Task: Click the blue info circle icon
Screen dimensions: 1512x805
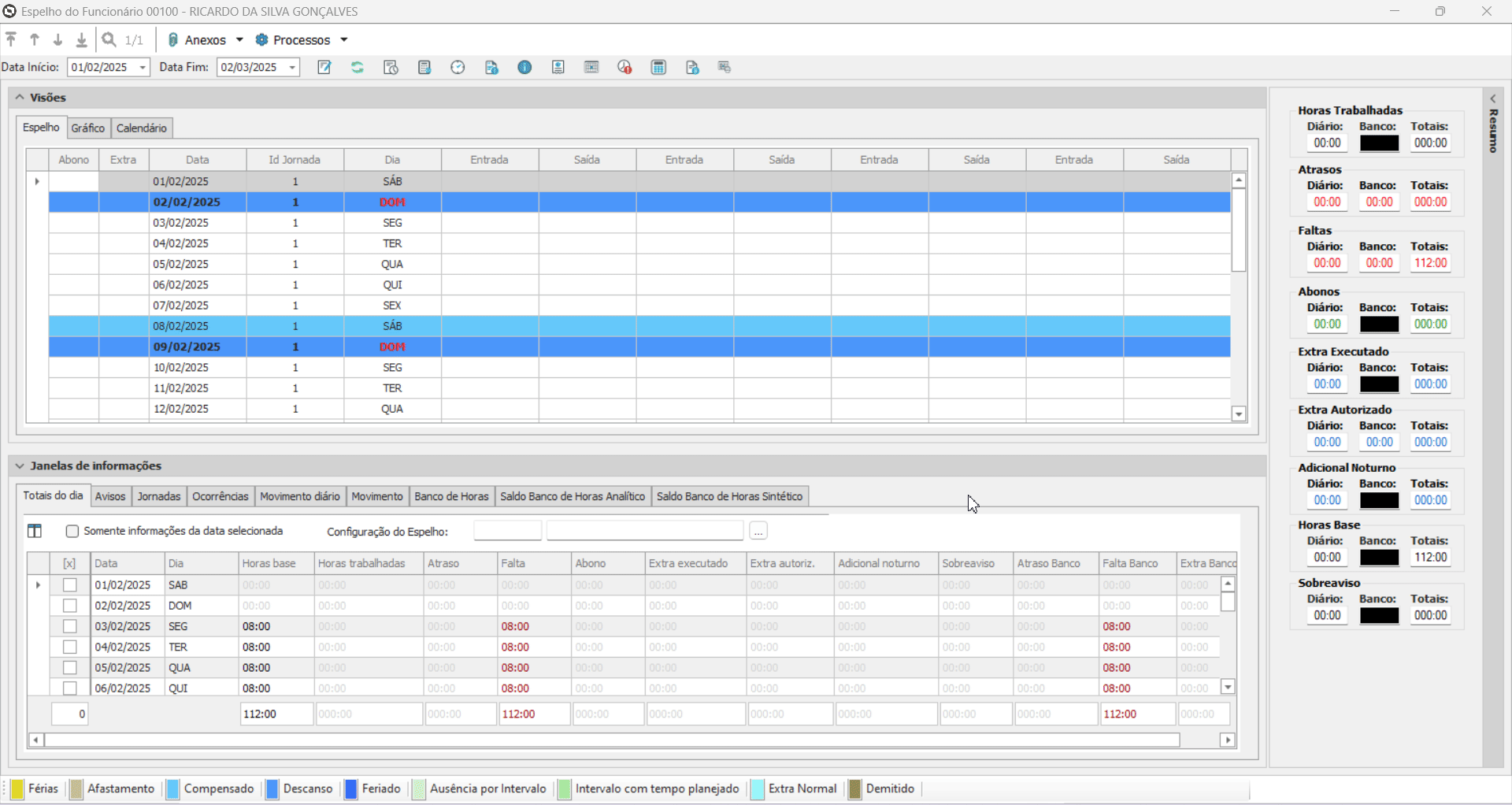Action: pos(524,68)
